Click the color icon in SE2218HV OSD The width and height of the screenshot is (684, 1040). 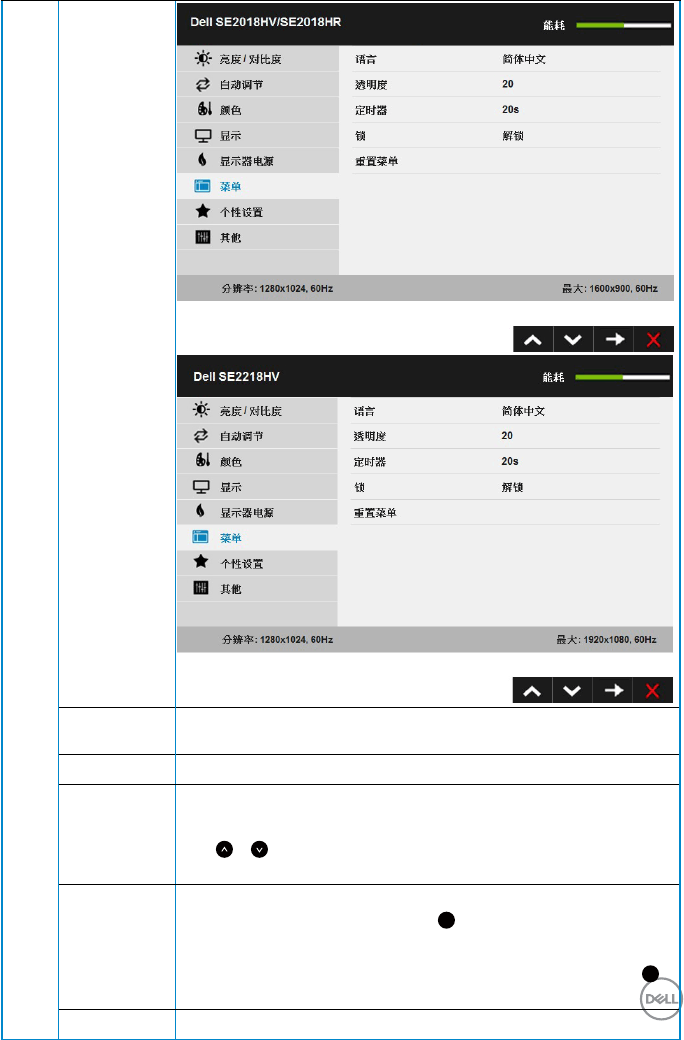204,461
